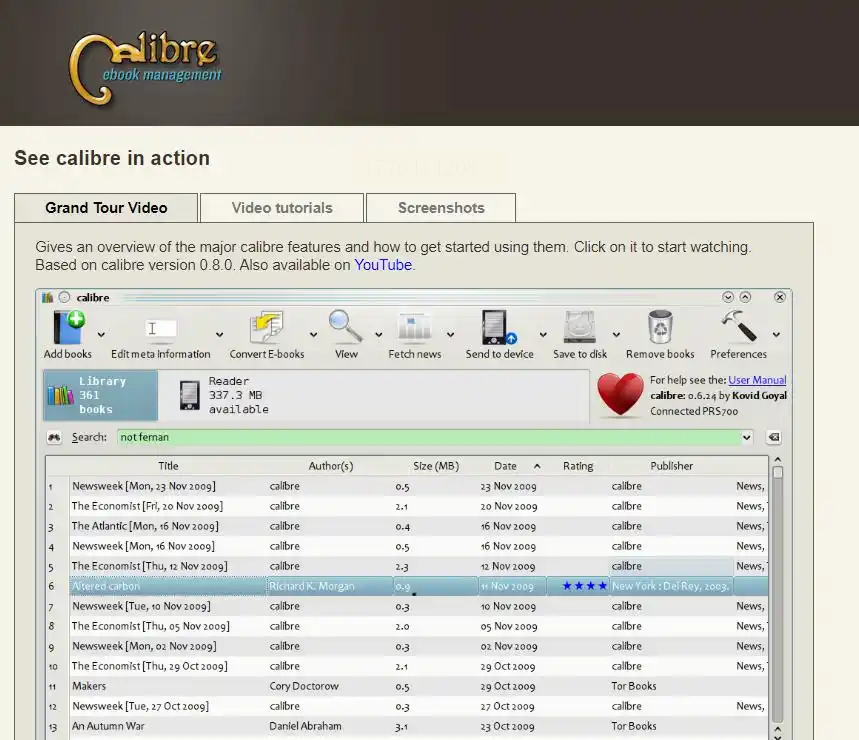Screen dimensions: 859x740
Task: Select the 'Makers' book title
Action: coord(89,686)
